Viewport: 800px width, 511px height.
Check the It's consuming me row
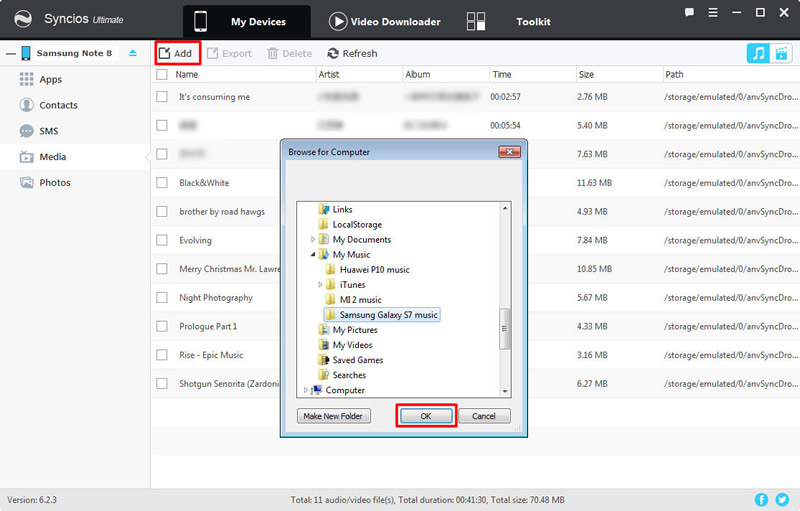(162, 96)
